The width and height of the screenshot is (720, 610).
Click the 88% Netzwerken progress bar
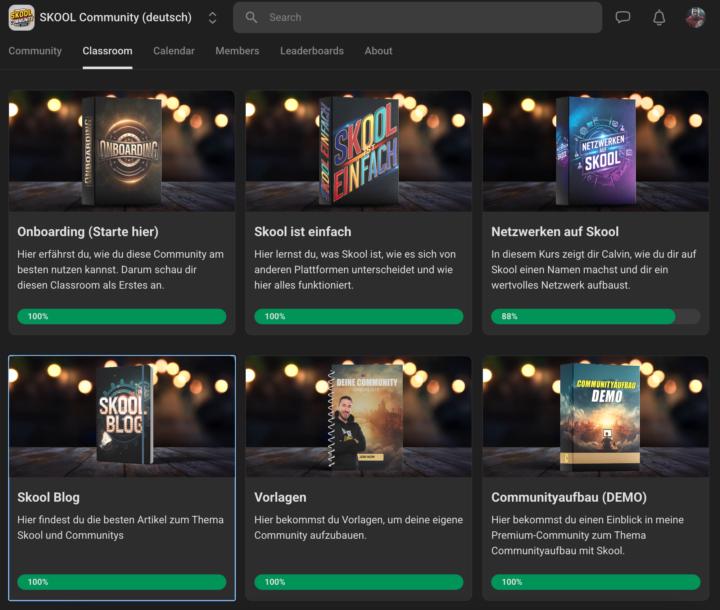596,316
